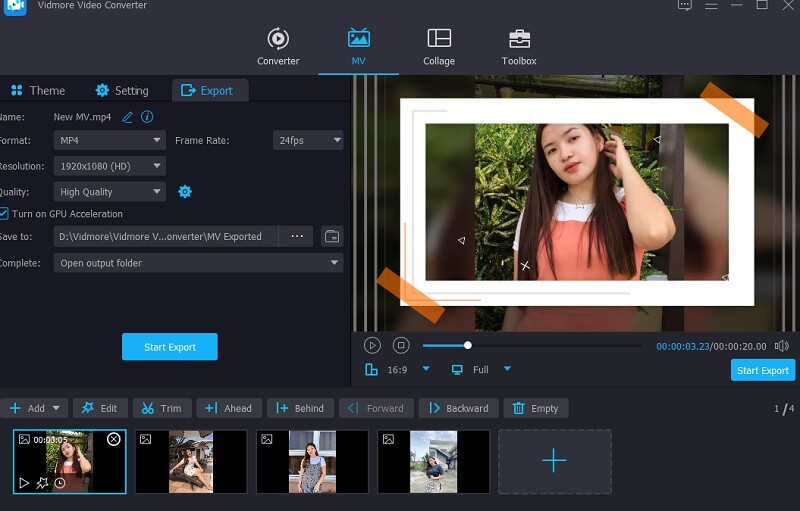Click the pencil icon to rename MV file

[x=127, y=117]
